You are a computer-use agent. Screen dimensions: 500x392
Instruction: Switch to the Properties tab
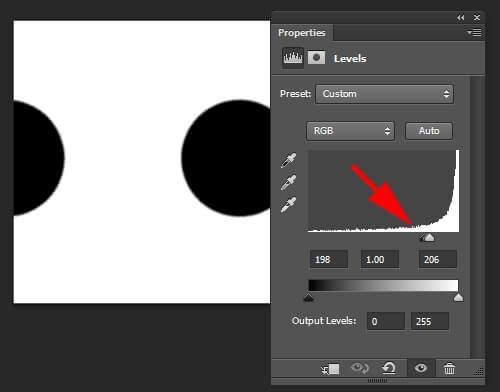point(302,33)
